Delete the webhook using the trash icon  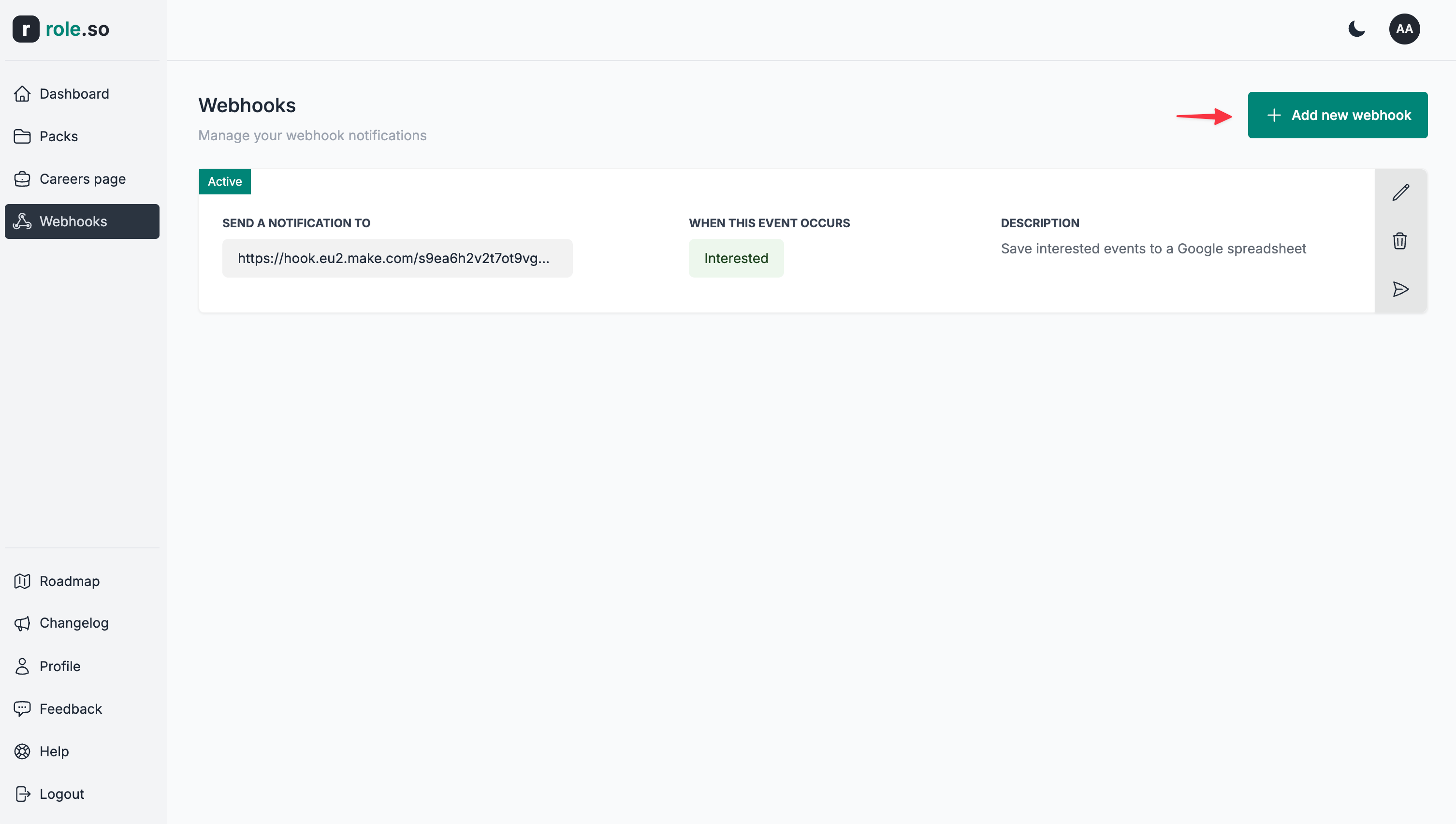click(x=1400, y=240)
